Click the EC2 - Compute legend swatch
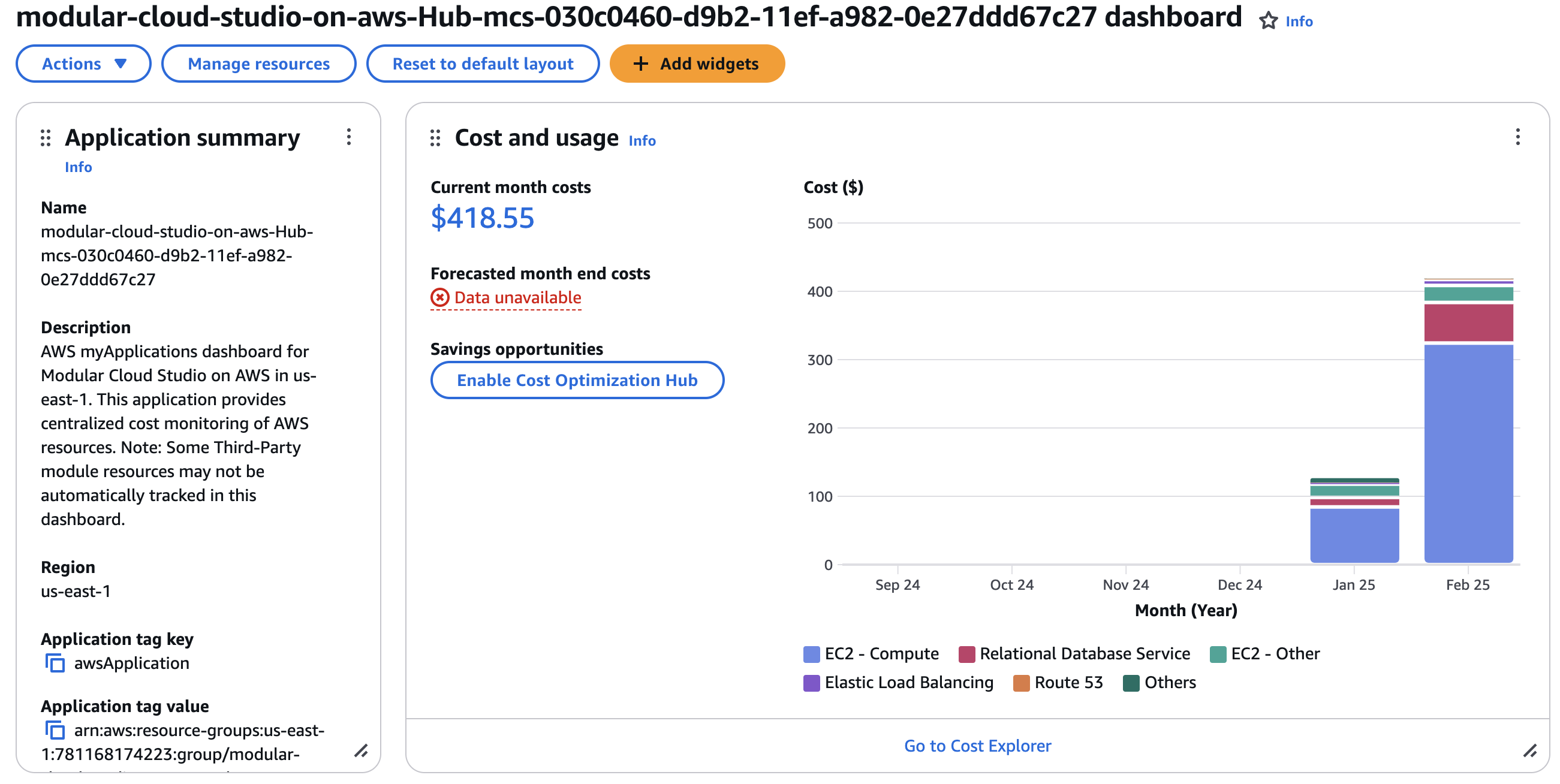Screen dimensions: 1560x784 click(812, 655)
